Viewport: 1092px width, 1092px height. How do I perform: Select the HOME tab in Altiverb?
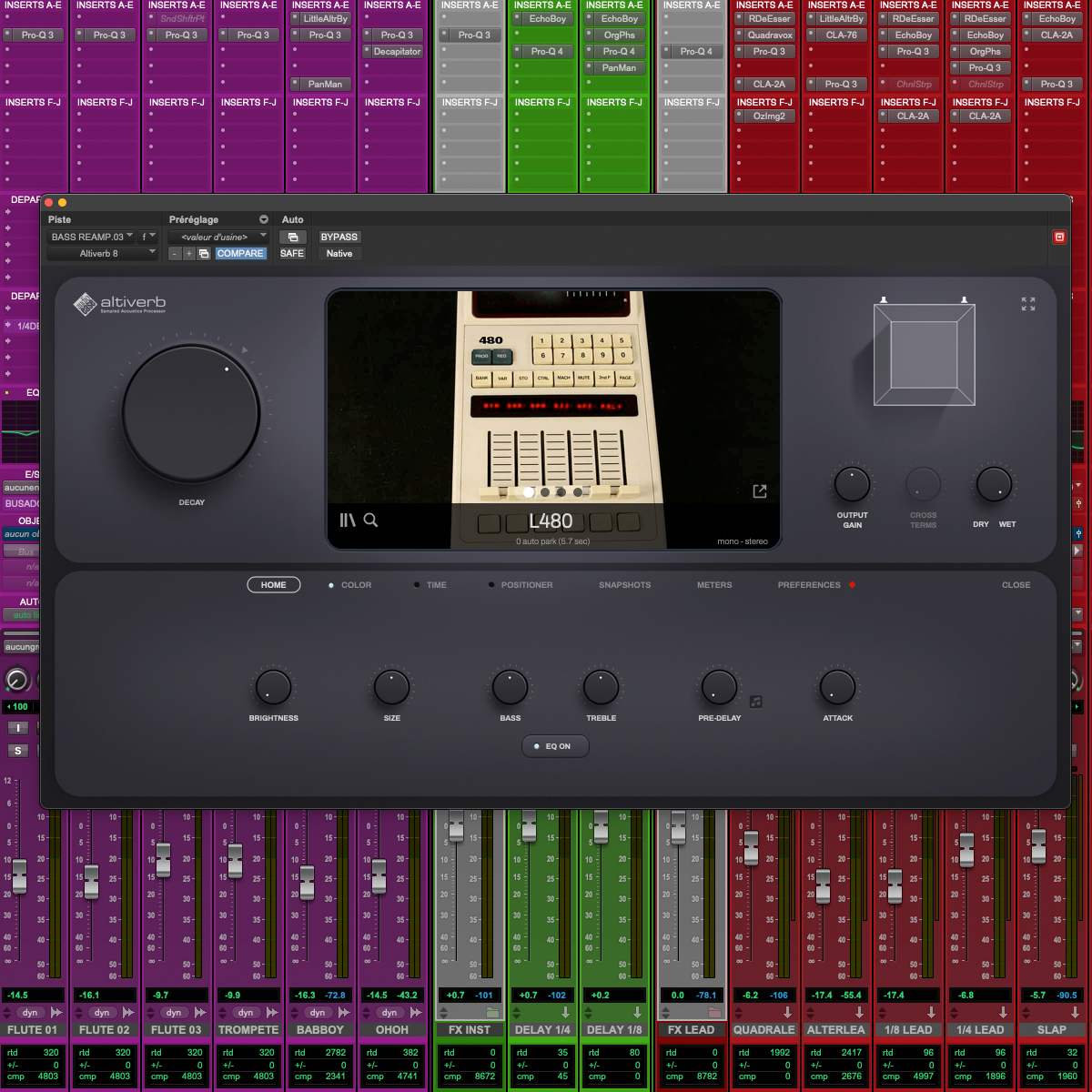[x=274, y=585]
